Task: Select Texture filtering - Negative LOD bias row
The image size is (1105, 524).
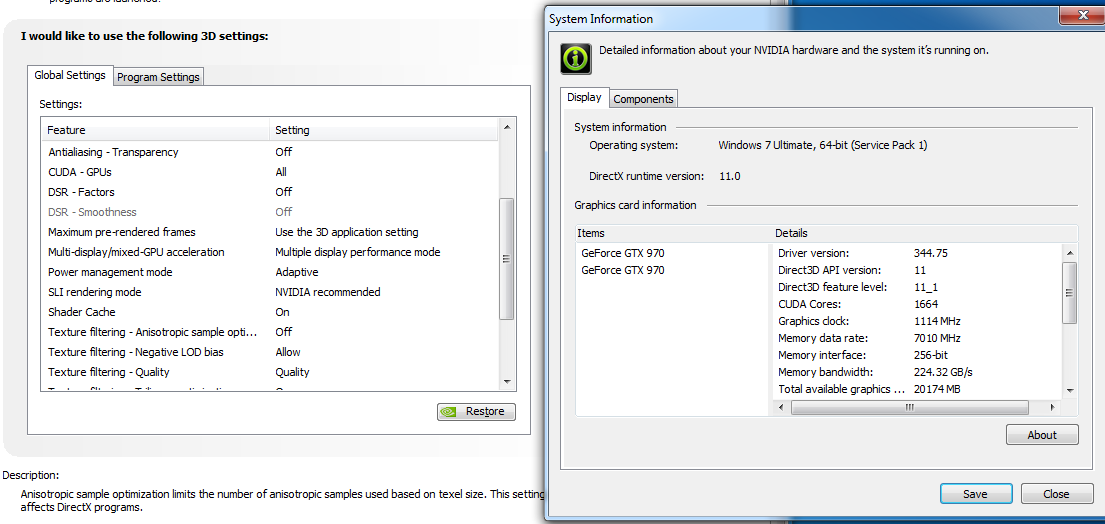Action: (x=269, y=351)
